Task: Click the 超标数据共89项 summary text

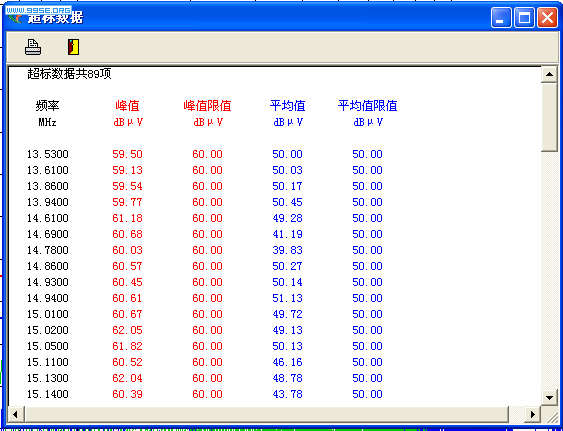Action: click(69, 74)
